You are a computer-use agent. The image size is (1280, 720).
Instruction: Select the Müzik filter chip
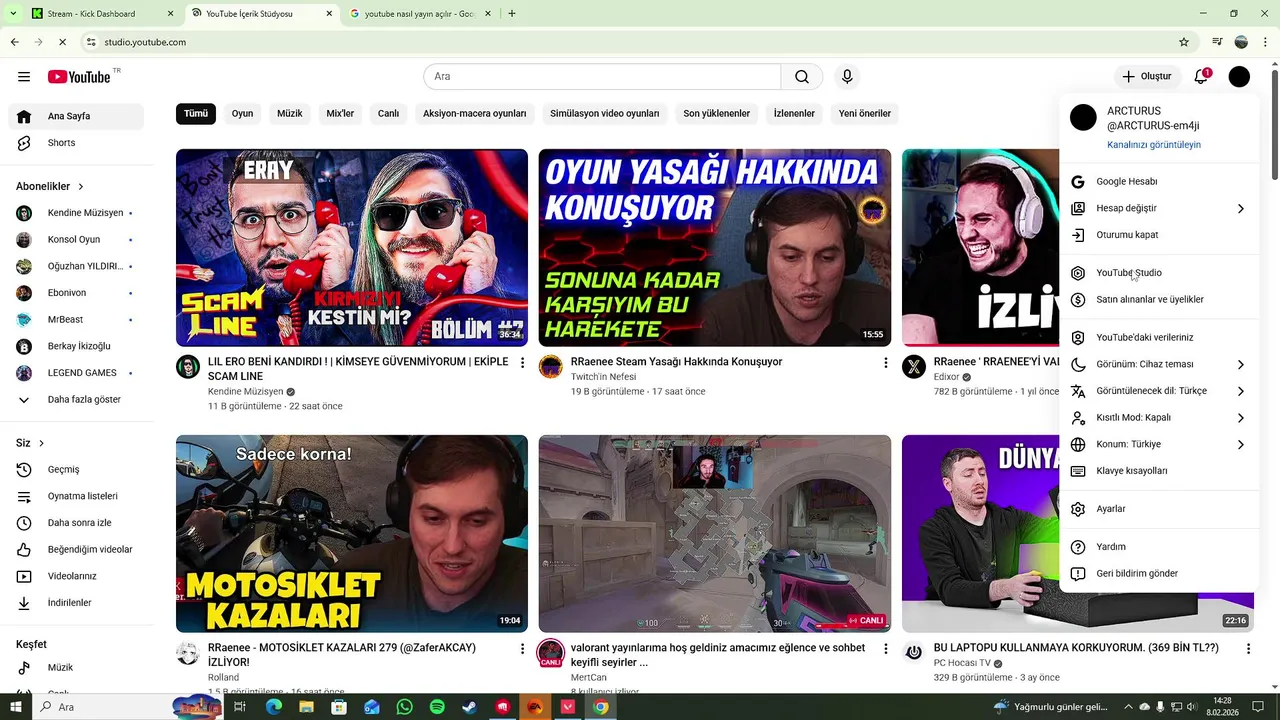tap(290, 114)
